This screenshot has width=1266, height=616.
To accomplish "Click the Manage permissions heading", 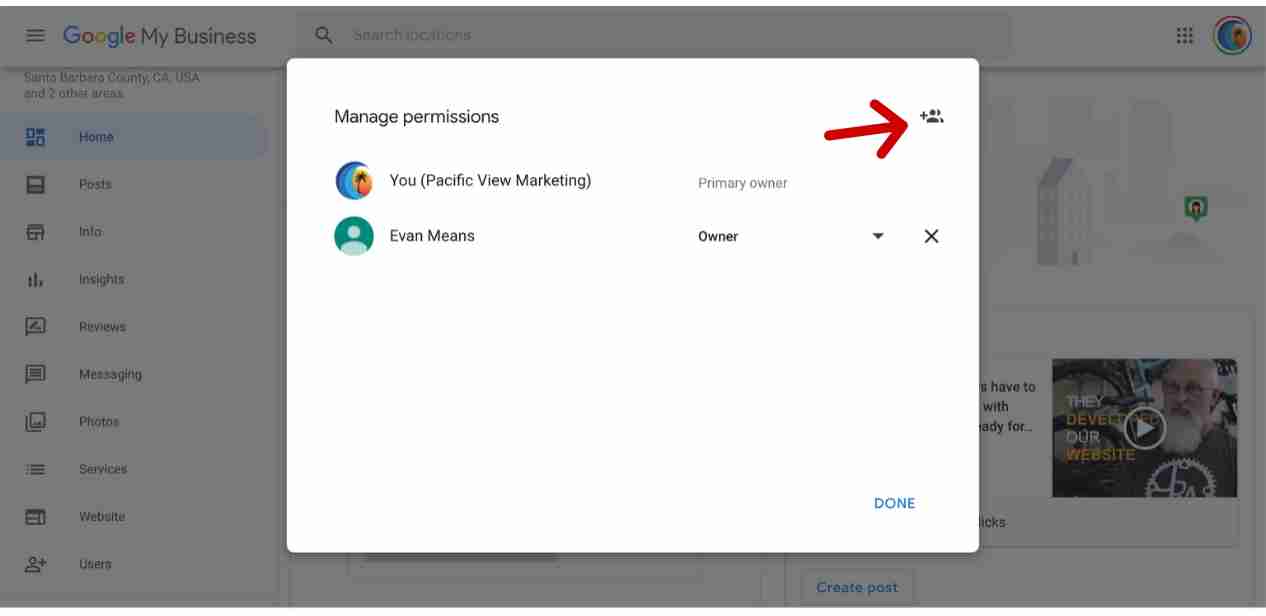I will point(417,117).
